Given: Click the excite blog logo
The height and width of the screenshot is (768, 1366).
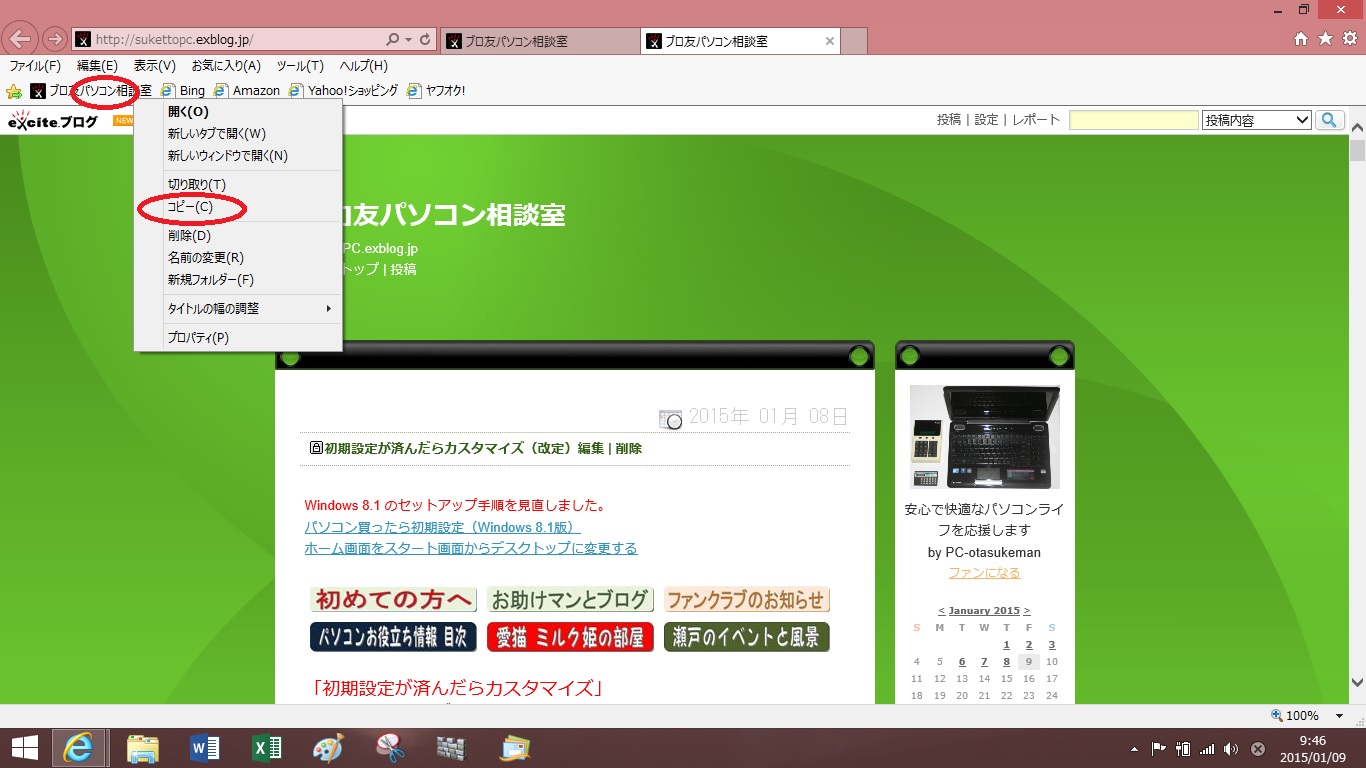Looking at the screenshot, I should tap(53, 121).
